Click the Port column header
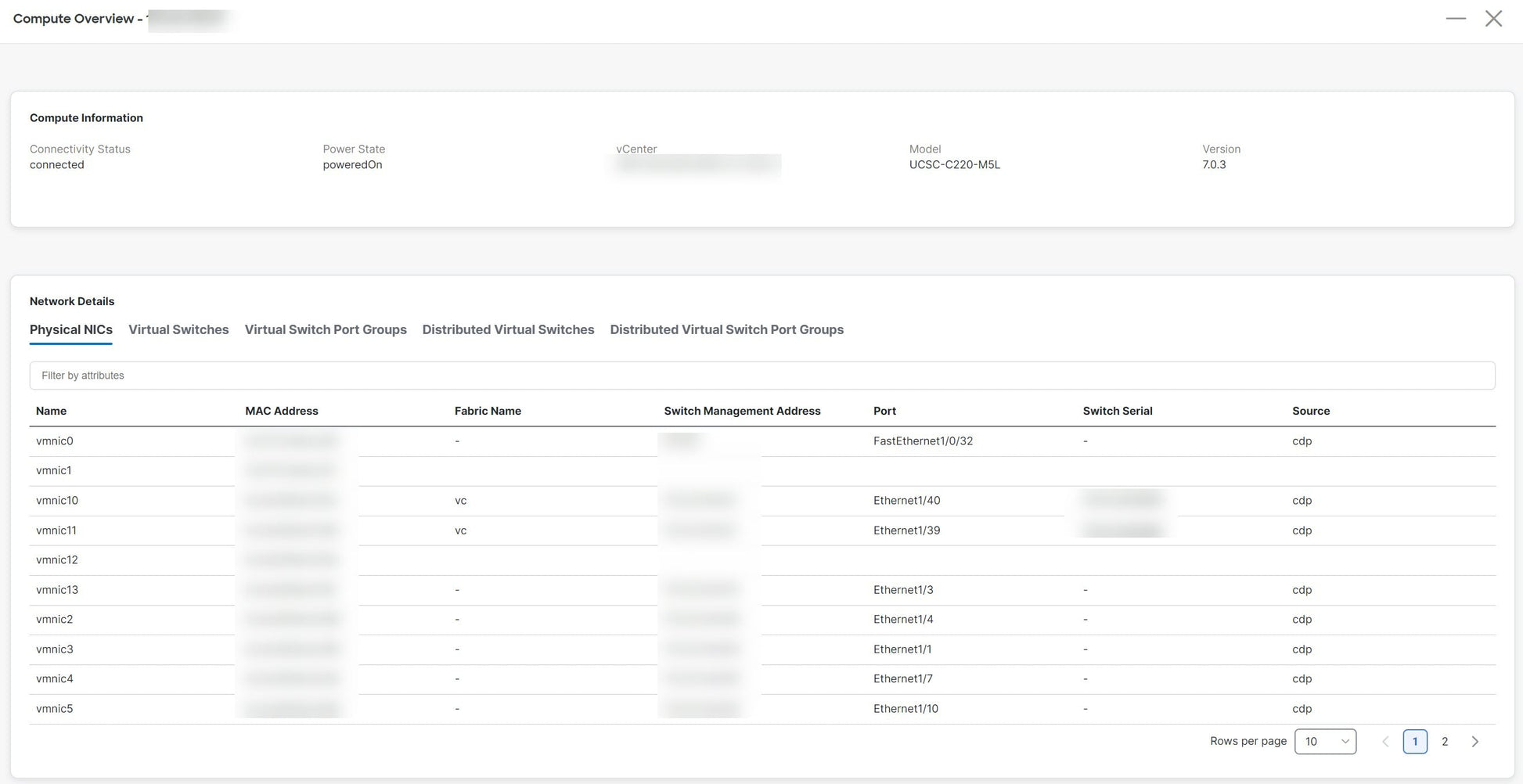Viewport: 1523px width, 784px height. point(884,412)
